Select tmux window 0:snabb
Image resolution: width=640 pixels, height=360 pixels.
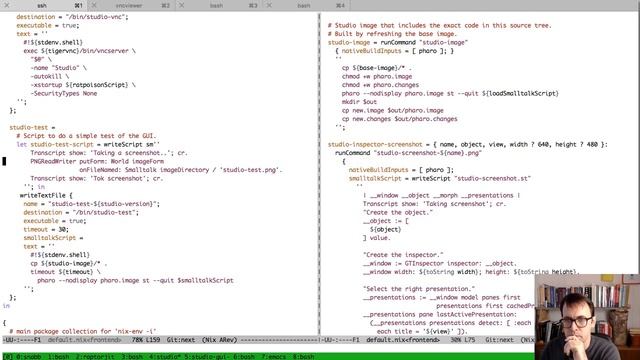click(29, 356)
